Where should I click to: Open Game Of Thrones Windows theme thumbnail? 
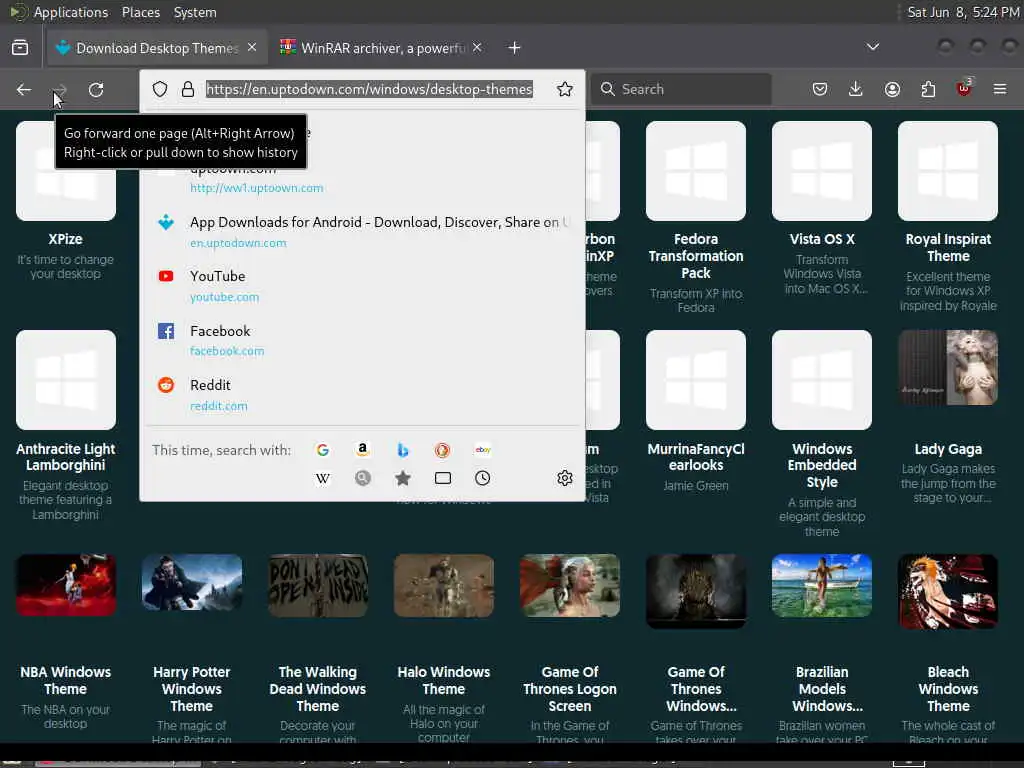coord(696,592)
